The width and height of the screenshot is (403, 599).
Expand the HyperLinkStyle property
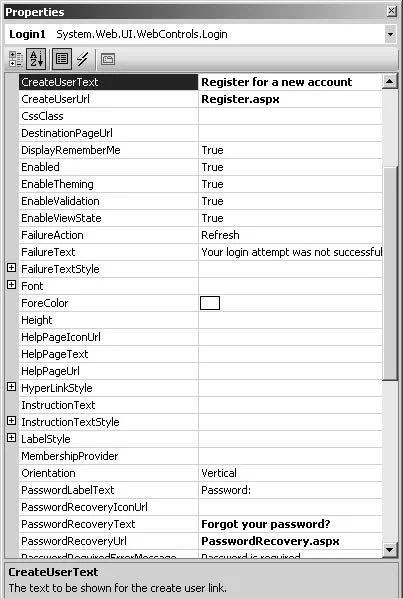tap(11, 387)
